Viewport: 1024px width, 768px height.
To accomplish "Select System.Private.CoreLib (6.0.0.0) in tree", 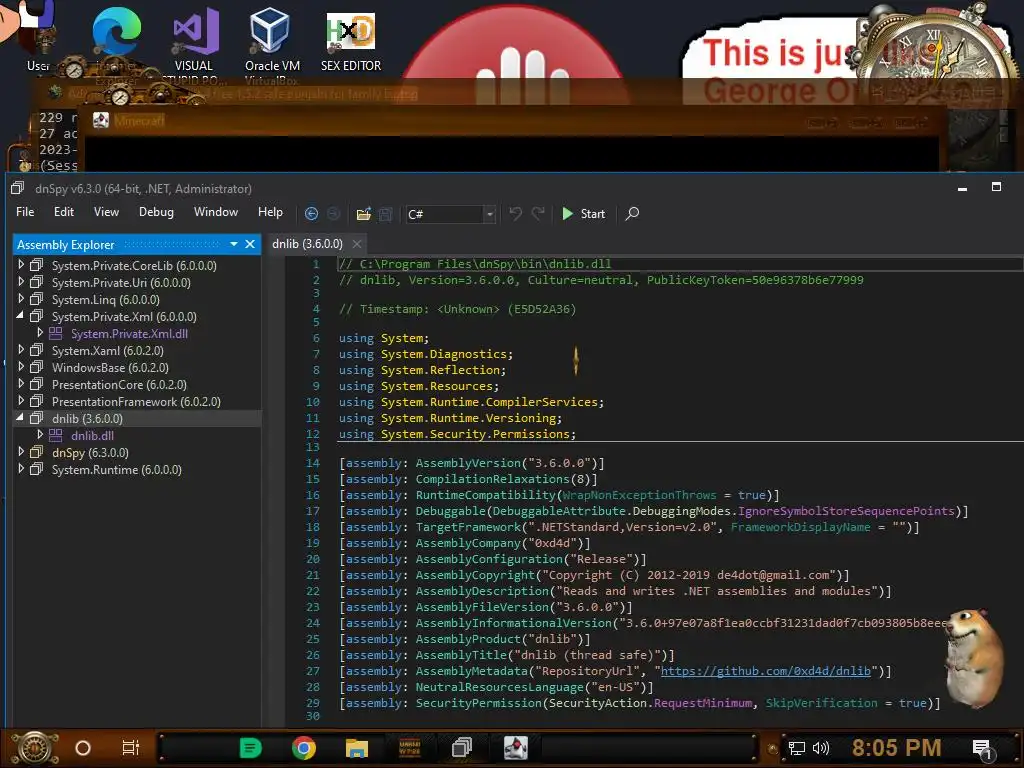I will pos(134,265).
